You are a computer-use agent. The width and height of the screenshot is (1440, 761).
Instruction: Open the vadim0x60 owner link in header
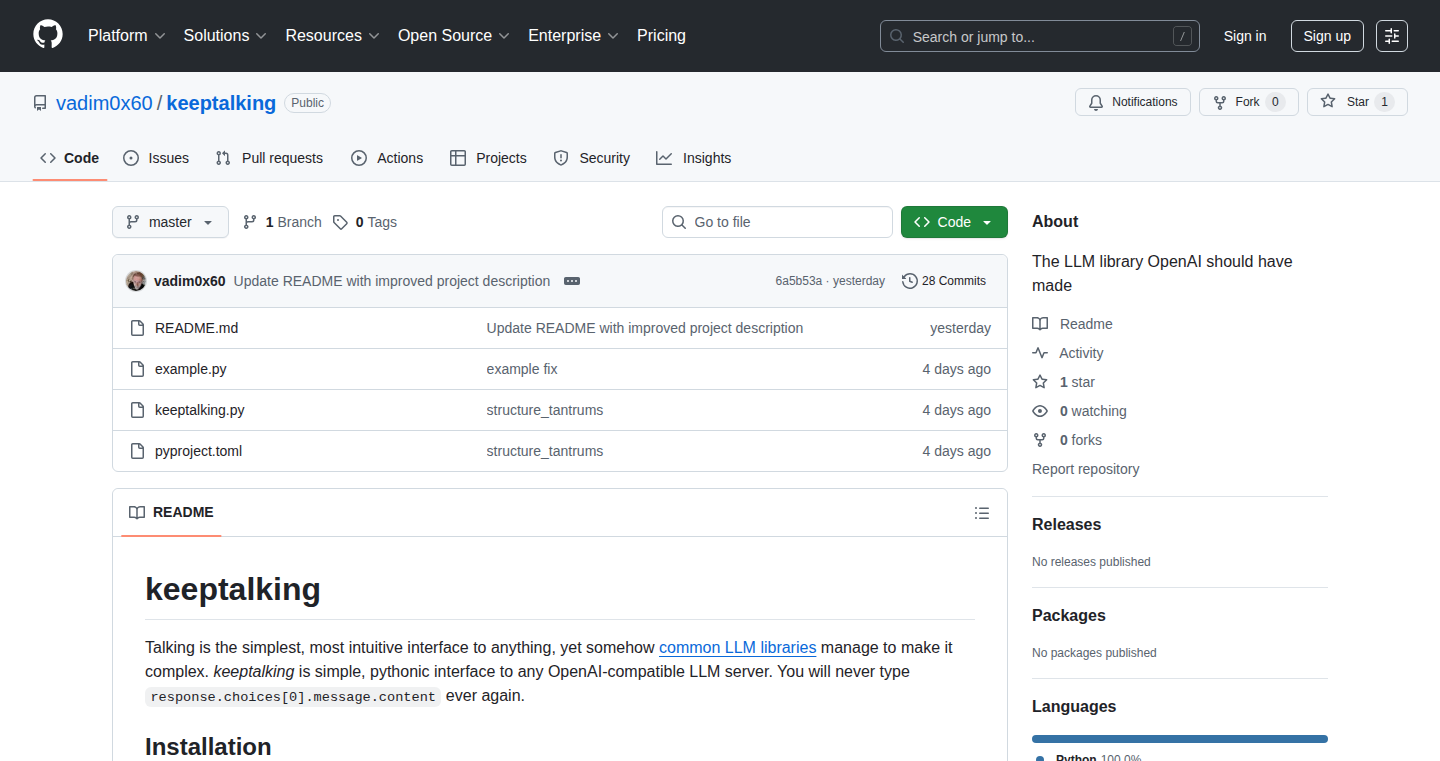(x=104, y=103)
